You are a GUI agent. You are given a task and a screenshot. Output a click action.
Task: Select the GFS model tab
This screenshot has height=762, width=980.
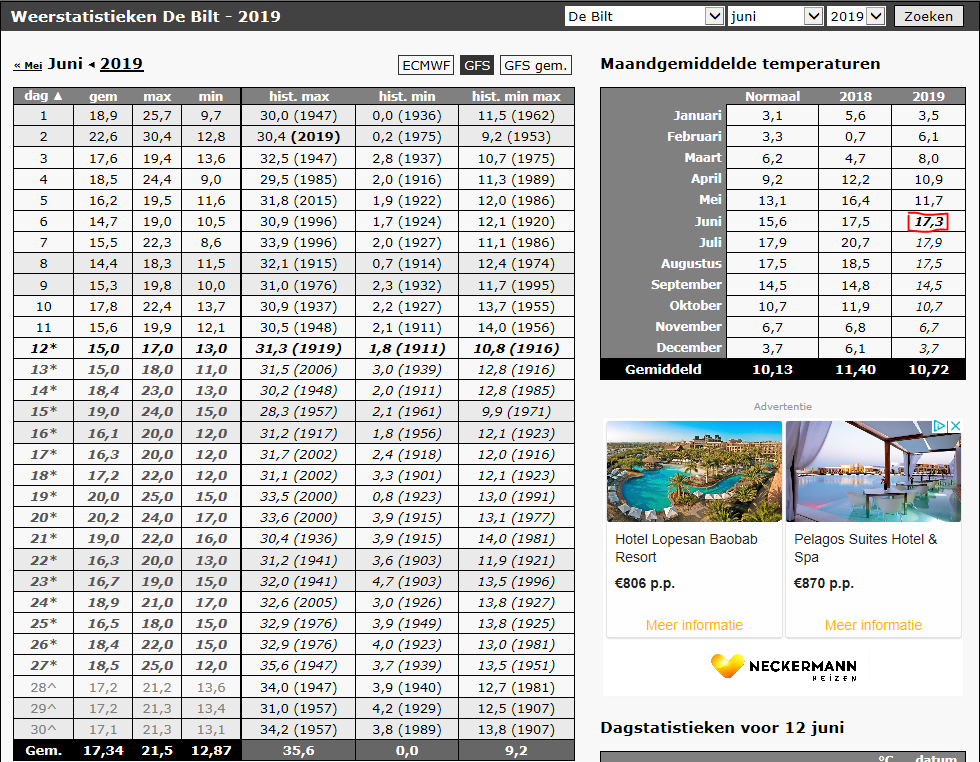click(477, 65)
